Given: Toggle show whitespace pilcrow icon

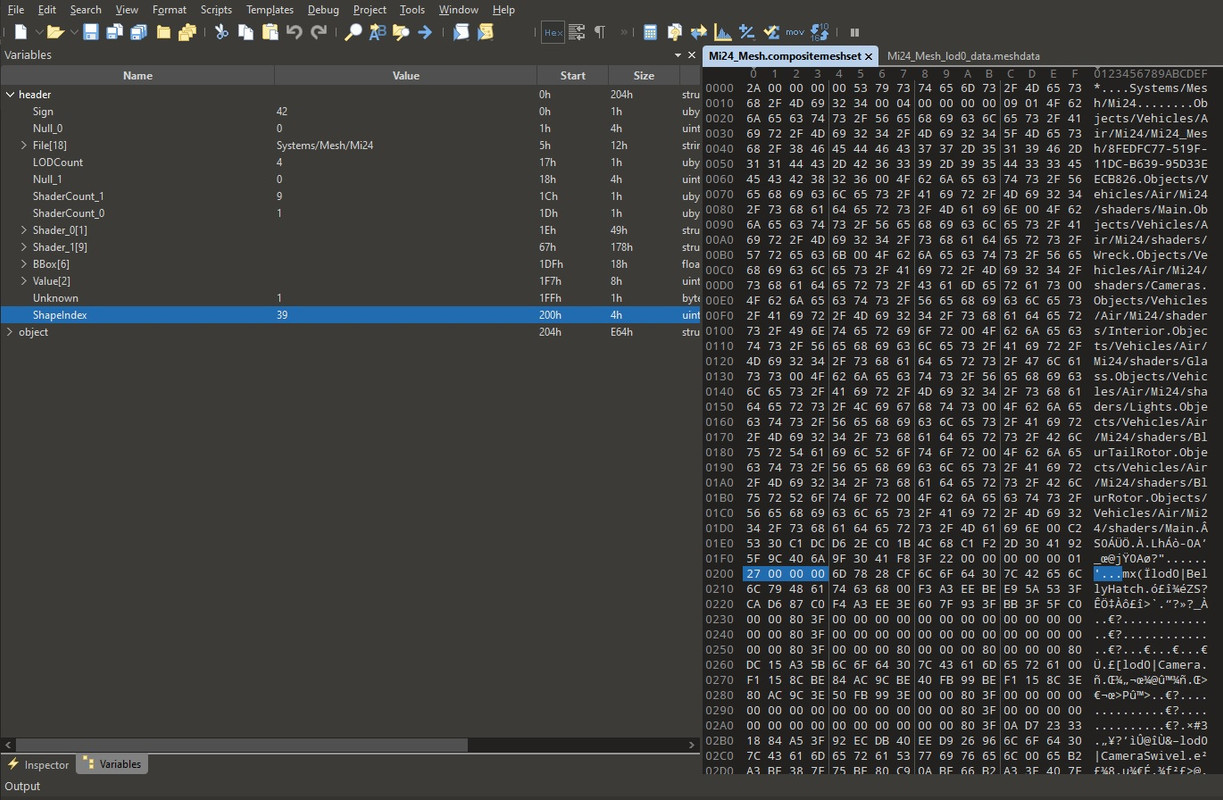Looking at the screenshot, I should 600,32.
